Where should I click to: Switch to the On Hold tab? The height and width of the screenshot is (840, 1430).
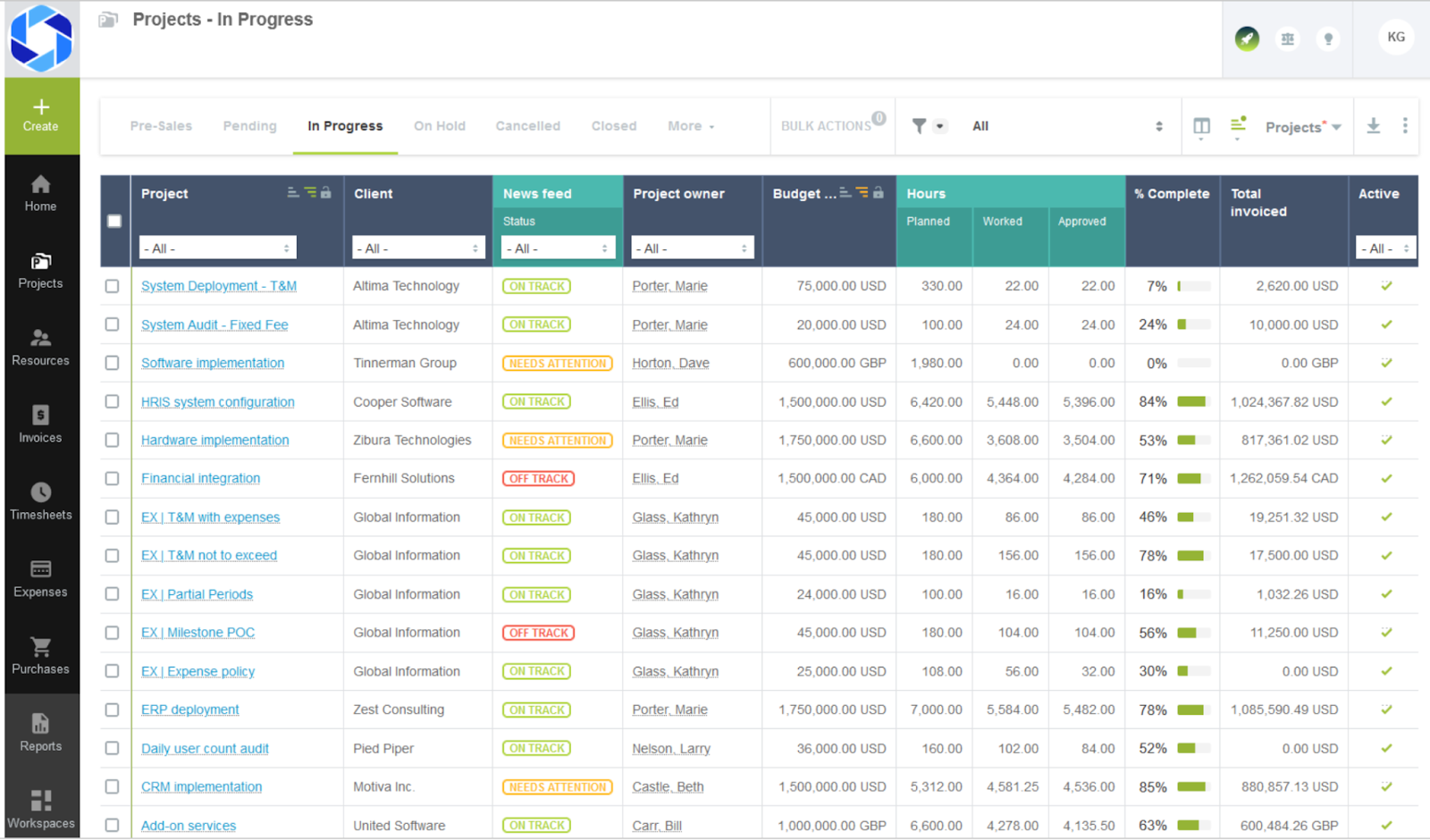(439, 126)
